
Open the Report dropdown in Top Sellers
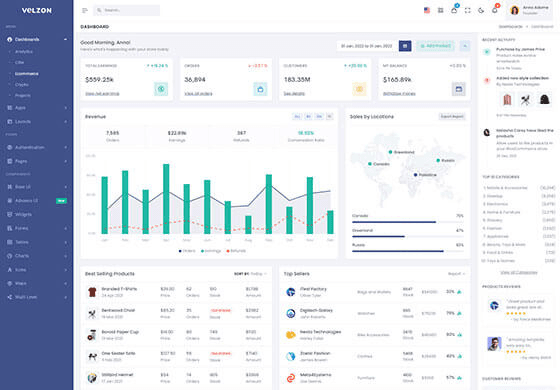[456, 274]
